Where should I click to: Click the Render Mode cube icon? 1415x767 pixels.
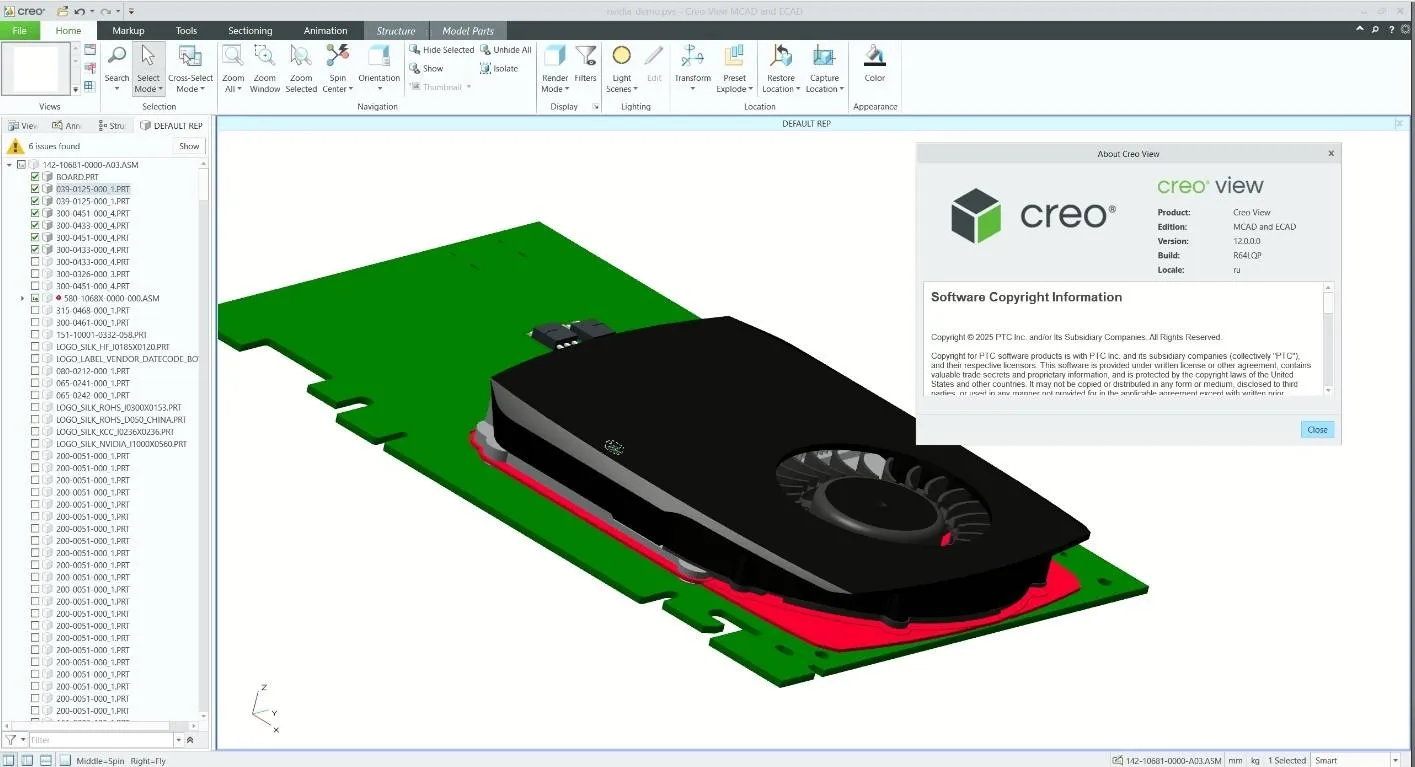(x=555, y=57)
